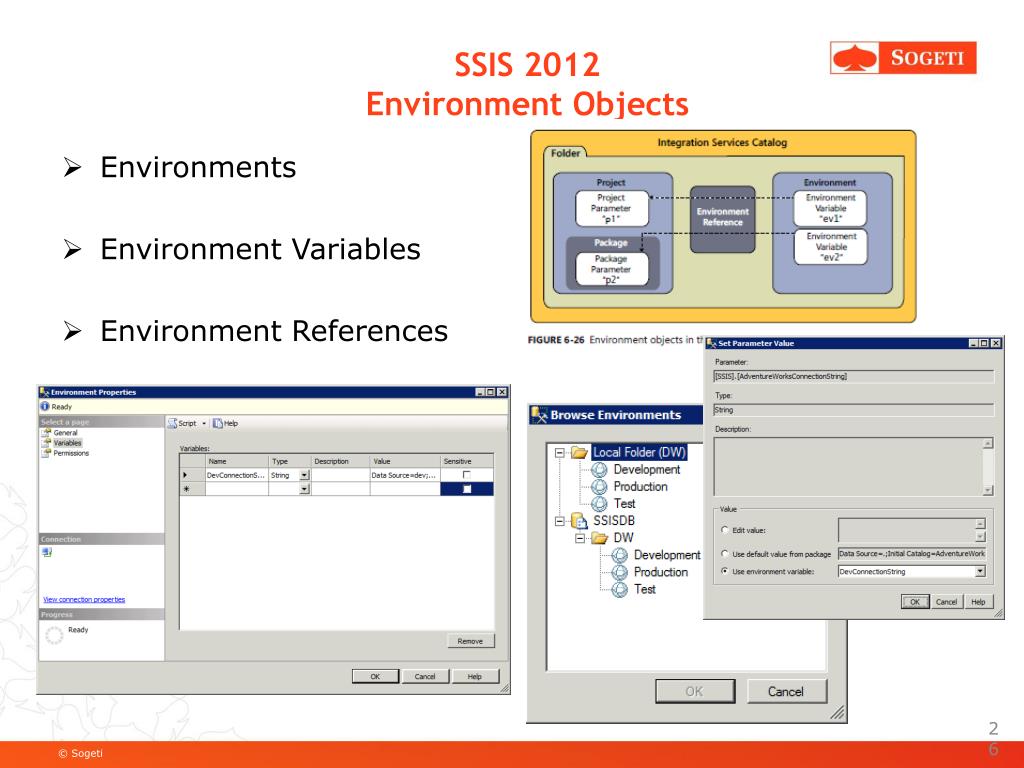Image resolution: width=1024 pixels, height=768 pixels.
Task: Click the General page icon
Action: click(46, 432)
